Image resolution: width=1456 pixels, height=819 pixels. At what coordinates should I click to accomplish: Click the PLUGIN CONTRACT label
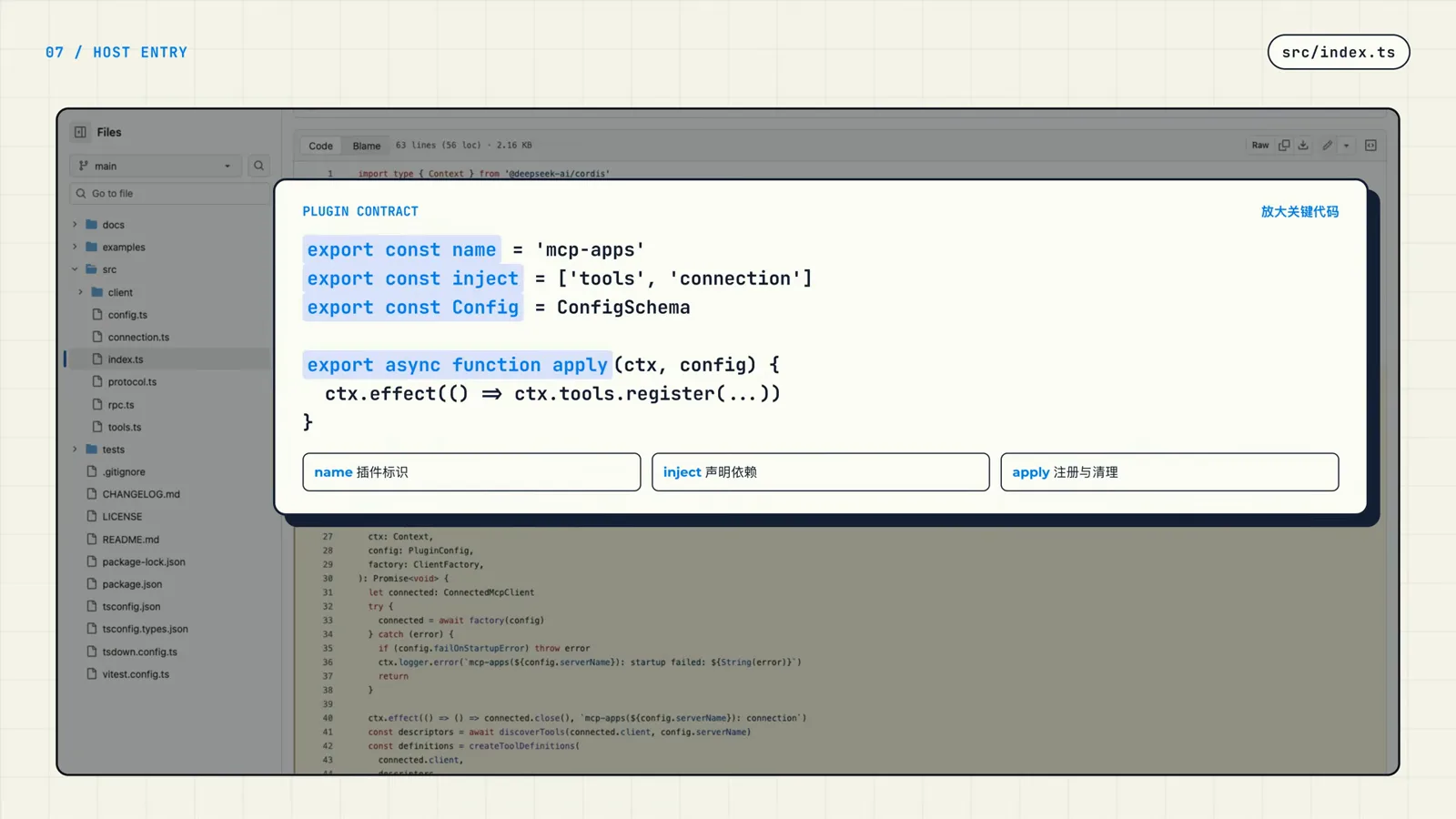[x=360, y=211]
